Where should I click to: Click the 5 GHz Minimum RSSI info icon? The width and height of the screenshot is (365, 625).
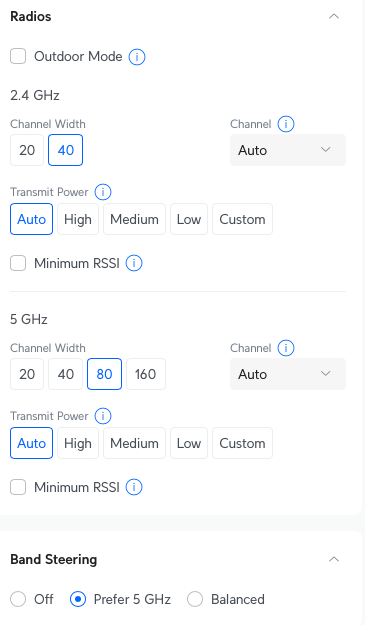[x=134, y=487]
